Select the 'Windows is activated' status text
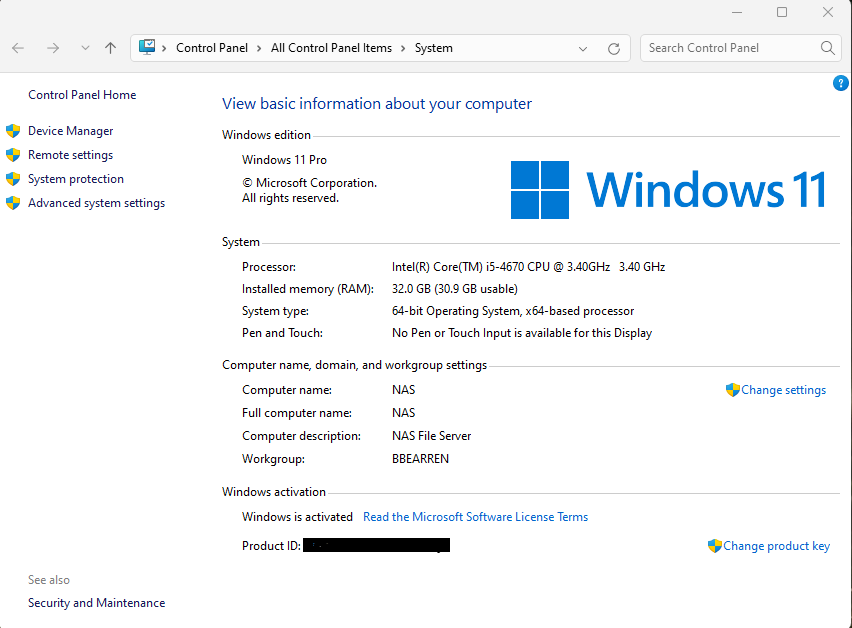The image size is (852, 628). pos(297,517)
